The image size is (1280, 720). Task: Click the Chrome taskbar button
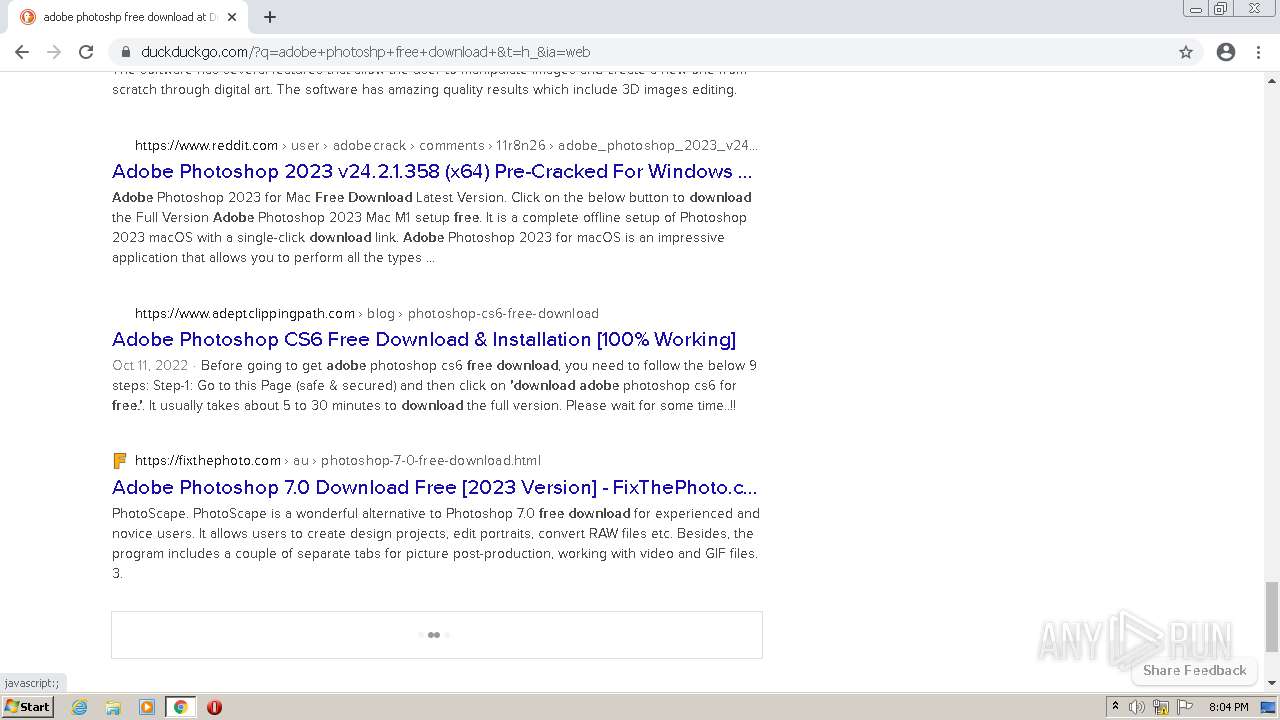click(x=180, y=707)
